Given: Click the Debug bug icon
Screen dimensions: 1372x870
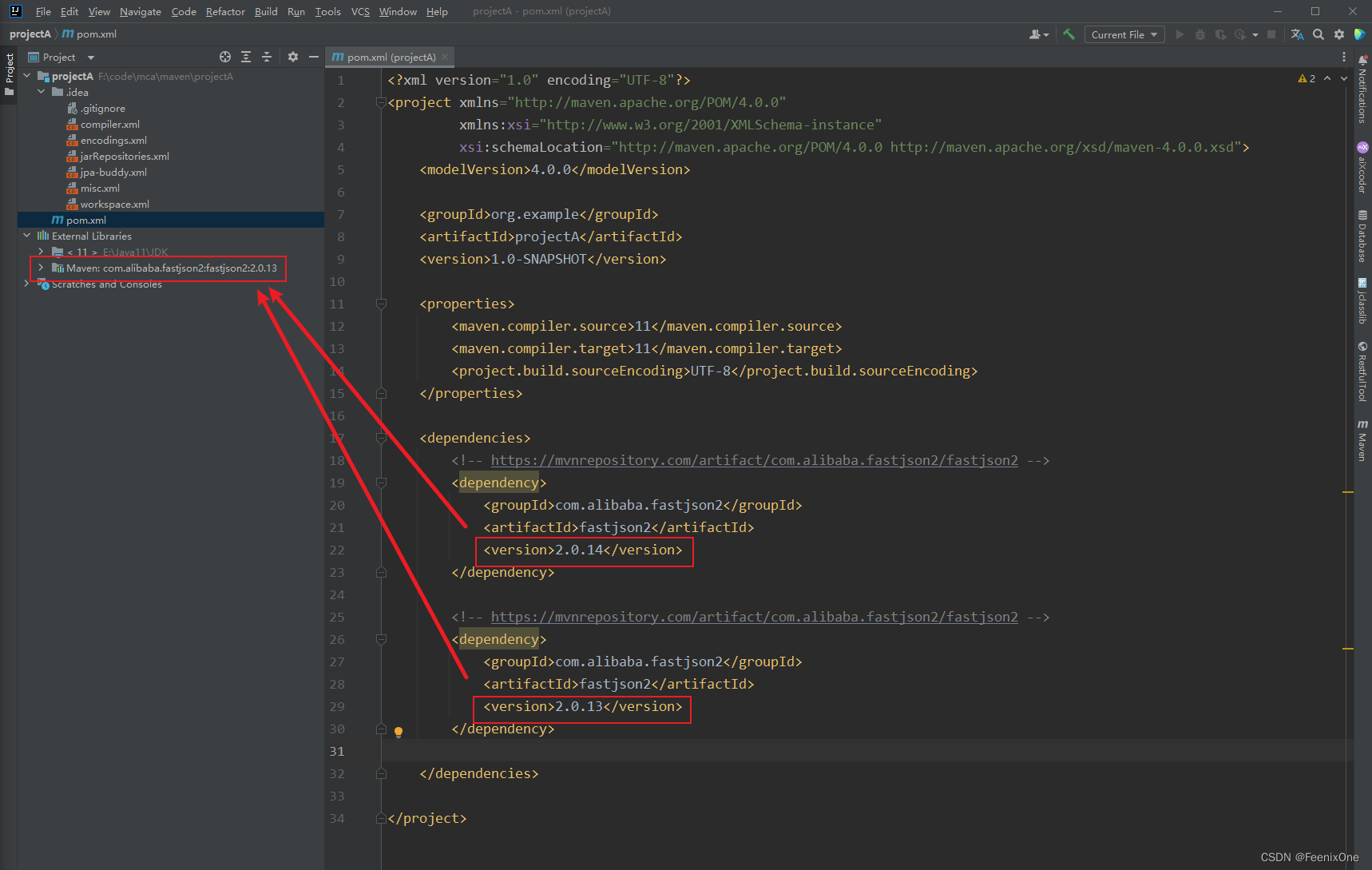Looking at the screenshot, I should 1200,34.
